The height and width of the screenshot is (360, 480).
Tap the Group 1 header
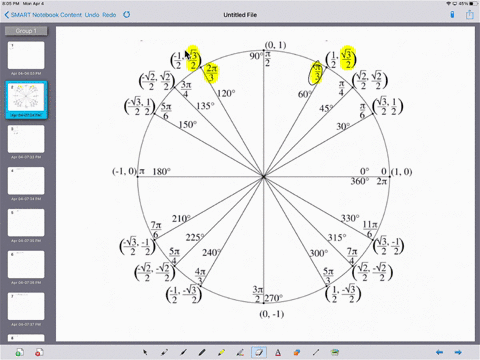pyautogui.click(x=26, y=31)
